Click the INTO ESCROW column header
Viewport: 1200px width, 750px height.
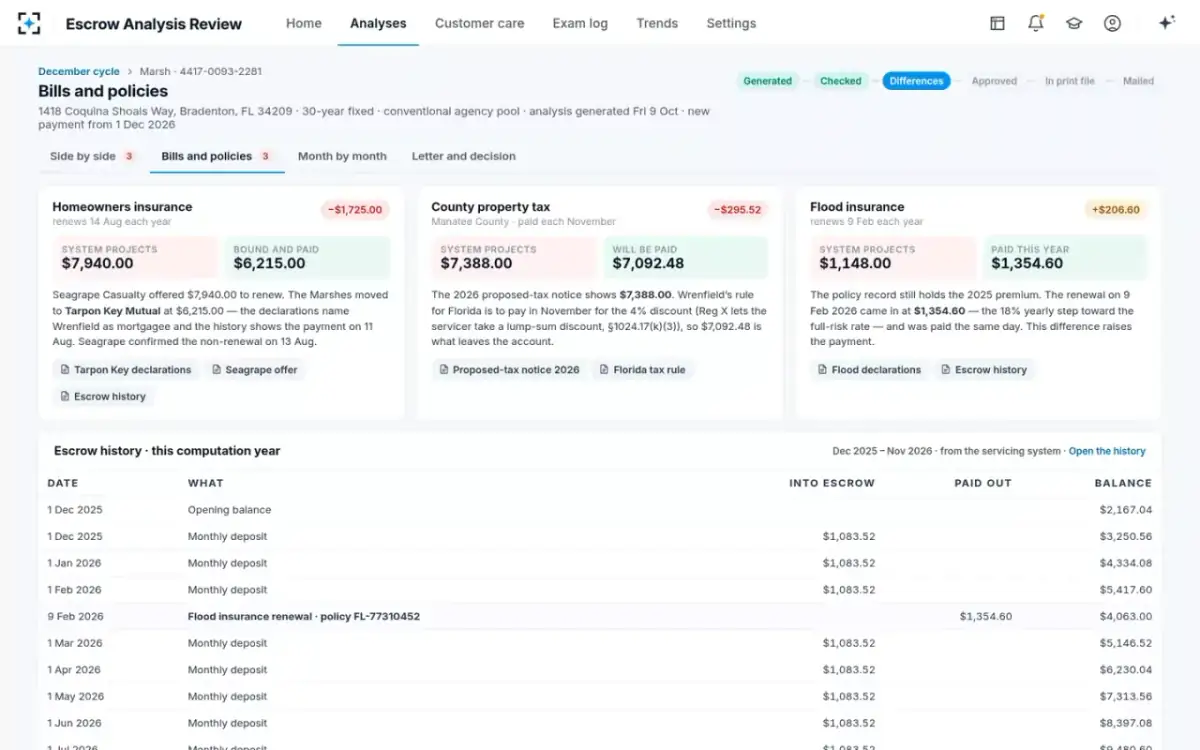pyautogui.click(x=832, y=483)
